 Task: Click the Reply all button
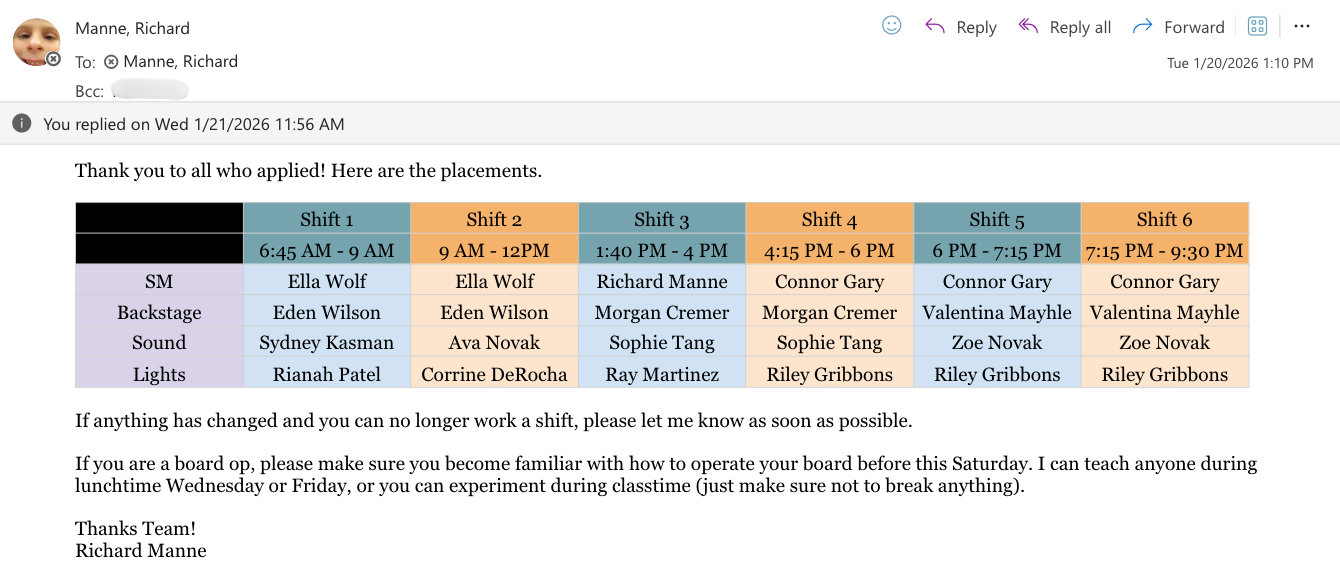(x=1065, y=27)
